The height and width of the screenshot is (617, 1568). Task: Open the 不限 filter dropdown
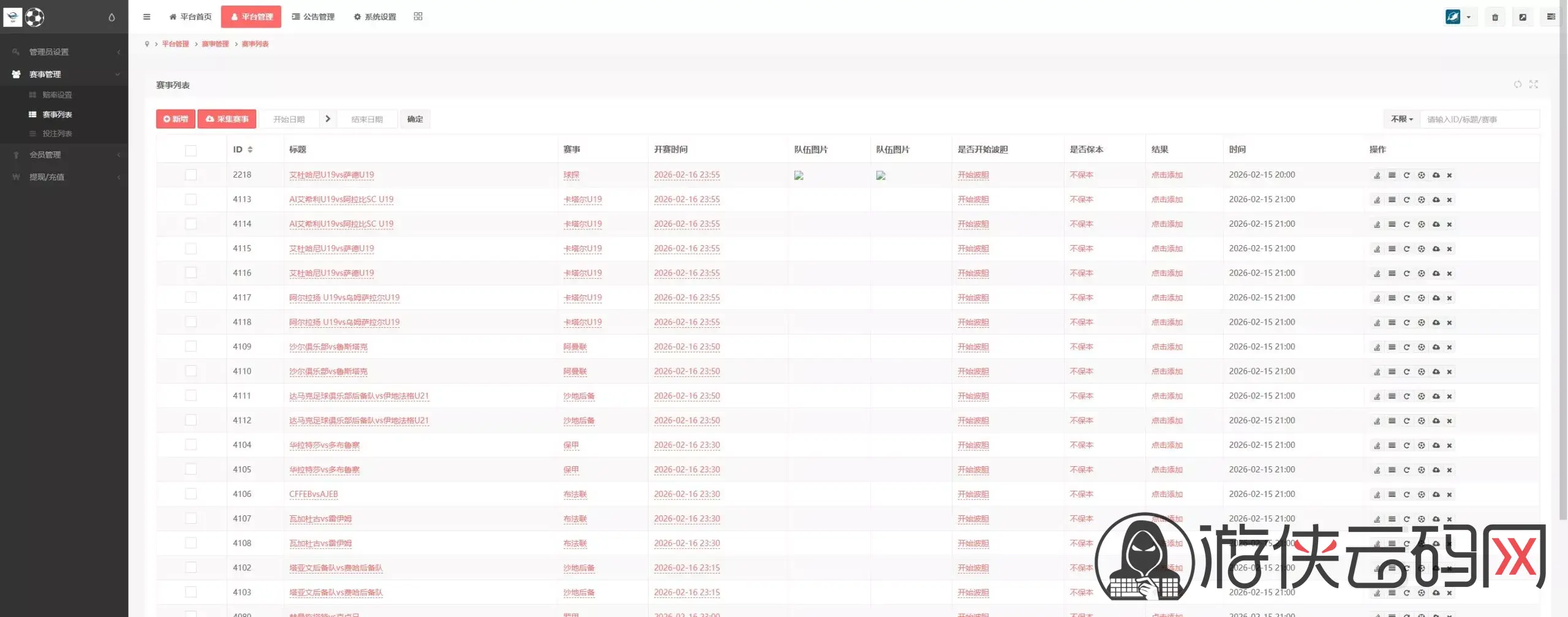tap(1401, 119)
